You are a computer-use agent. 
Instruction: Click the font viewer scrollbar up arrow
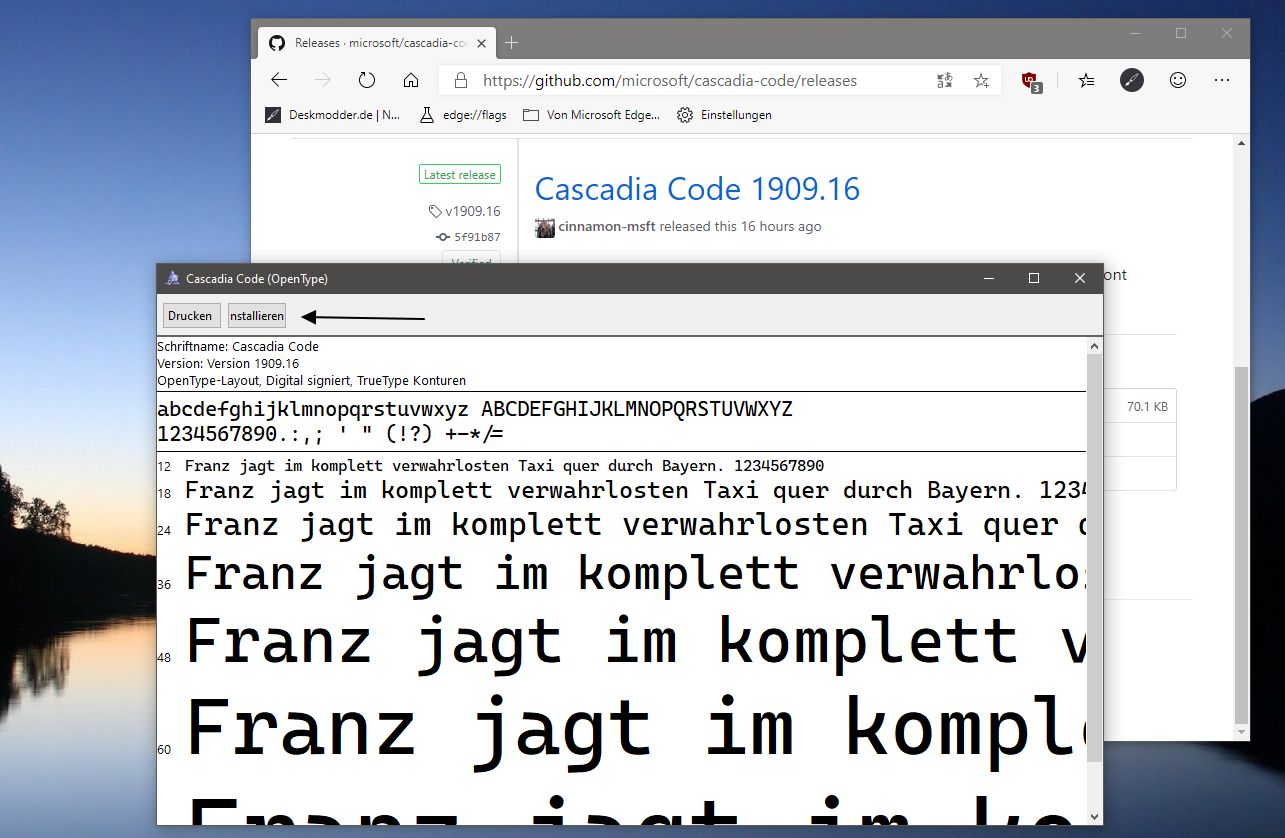pos(1094,346)
